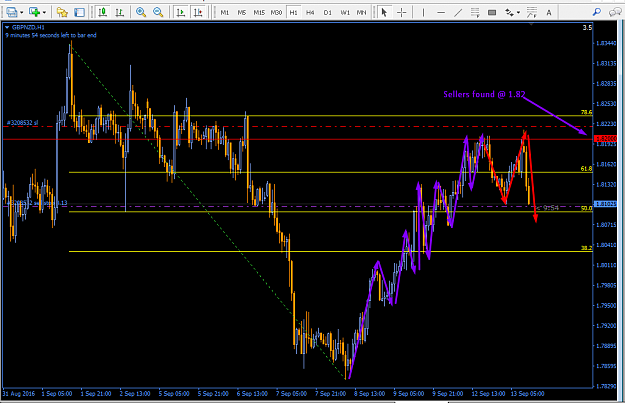Select the M1 timeframe
The width and height of the screenshot is (625, 403).
pyautogui.click(x=225, y=13)
